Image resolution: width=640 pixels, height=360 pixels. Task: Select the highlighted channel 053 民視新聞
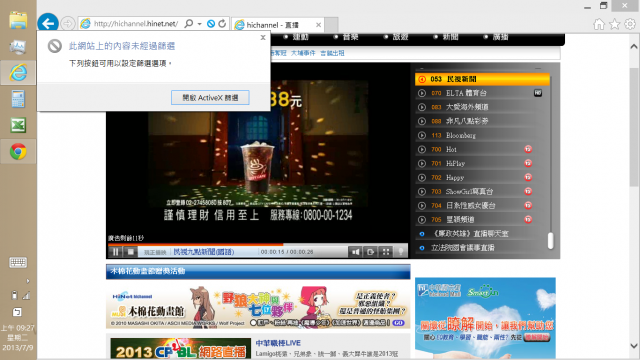pyautogui.click(x=482, y=79)
